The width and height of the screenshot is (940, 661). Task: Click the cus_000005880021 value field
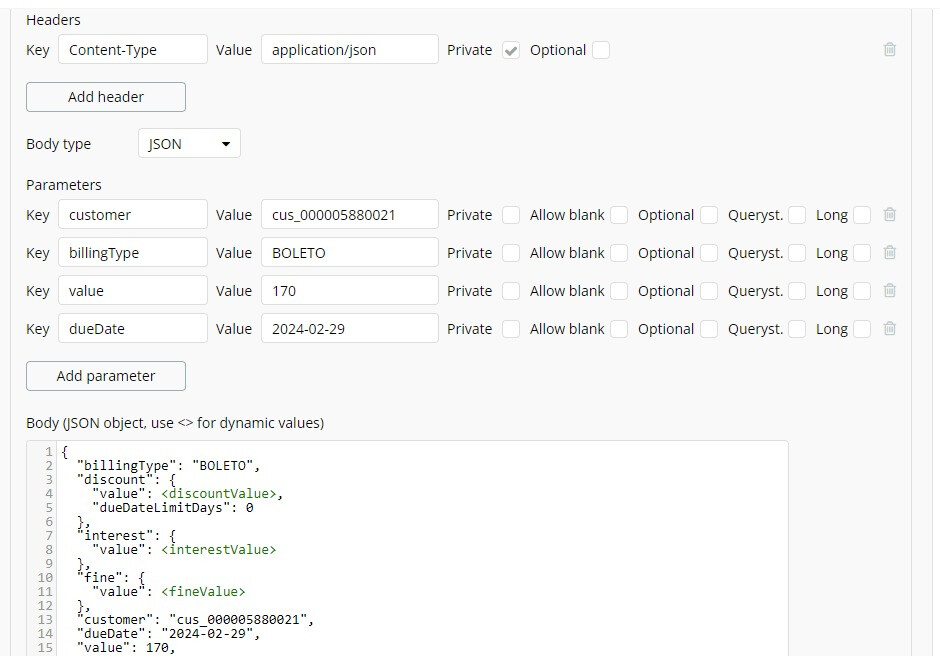point(349,215)
